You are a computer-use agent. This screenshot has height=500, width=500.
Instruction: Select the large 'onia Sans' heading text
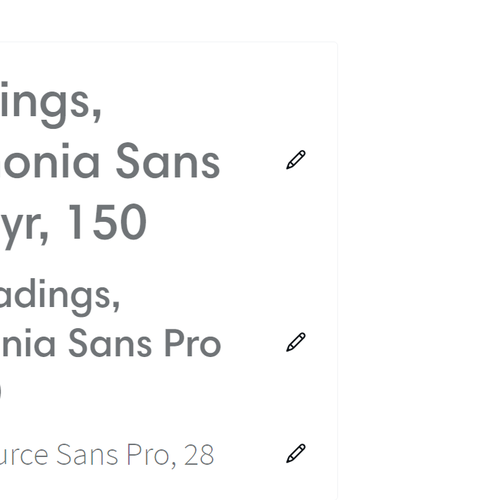tap(110, 161)
